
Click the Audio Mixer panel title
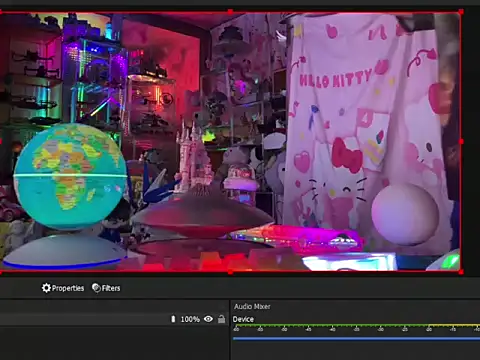tap(252, 306)
